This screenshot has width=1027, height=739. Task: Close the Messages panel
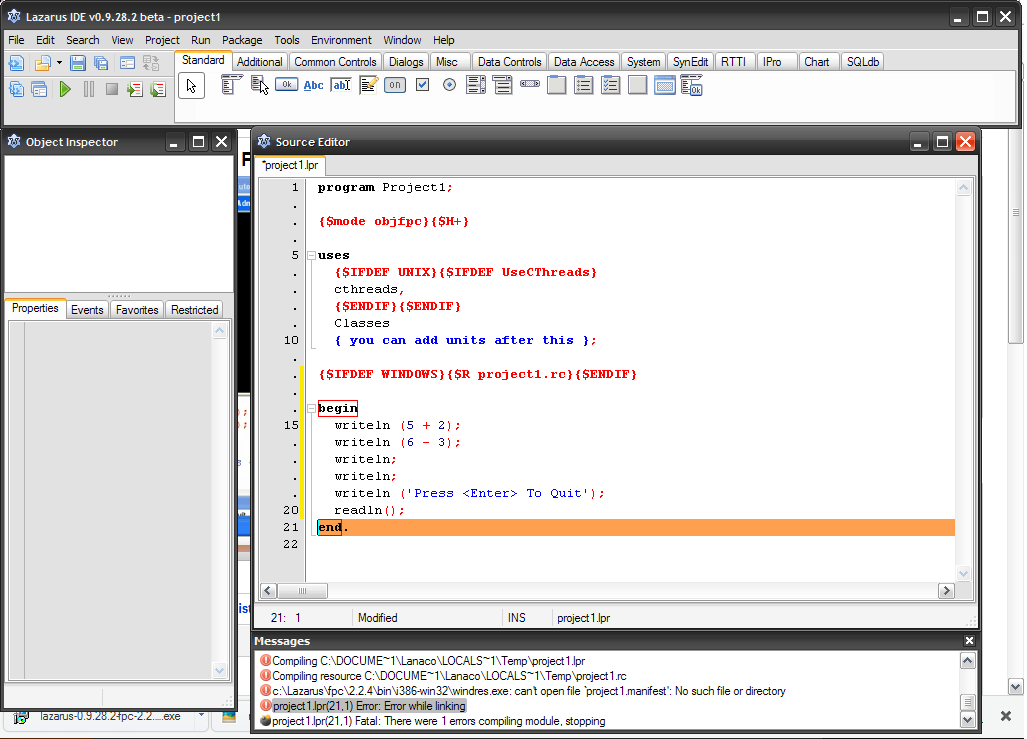pos(968,641)
